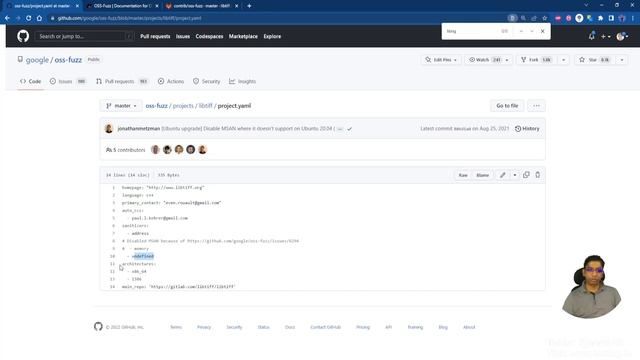Open Edit Pins dropdown
This screenshot has width=640, height=360.
(x=441, y=60)
